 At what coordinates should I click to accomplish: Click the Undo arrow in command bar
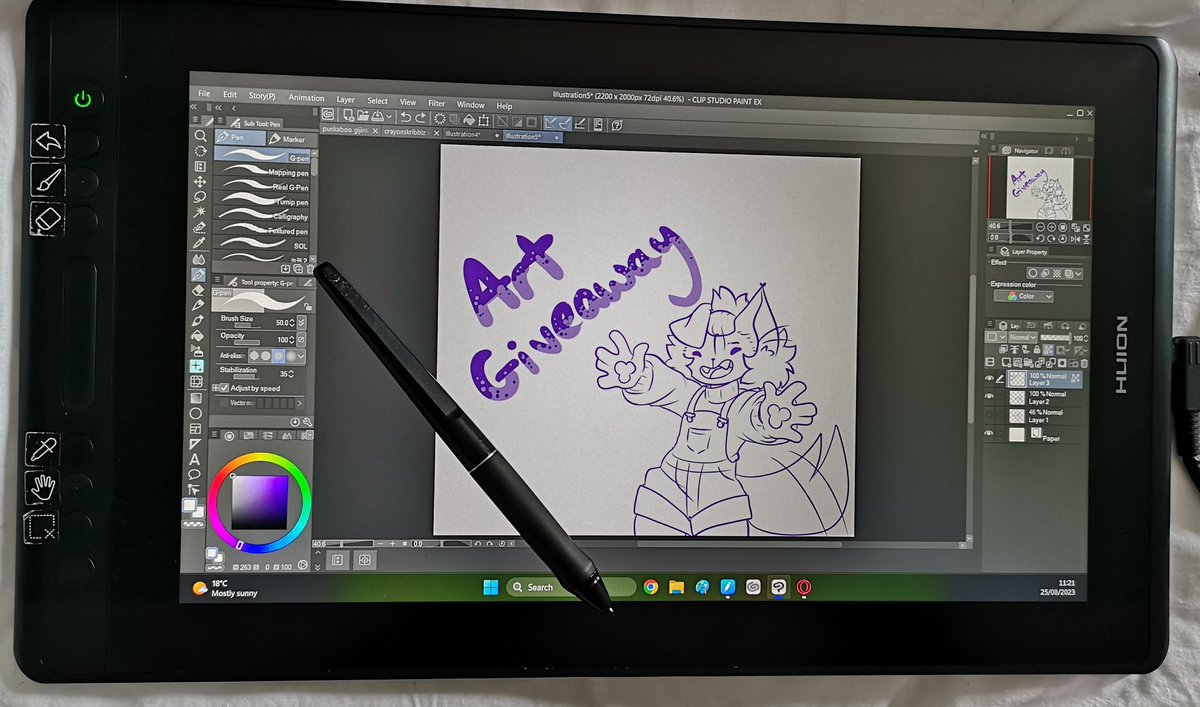[407, 119]
